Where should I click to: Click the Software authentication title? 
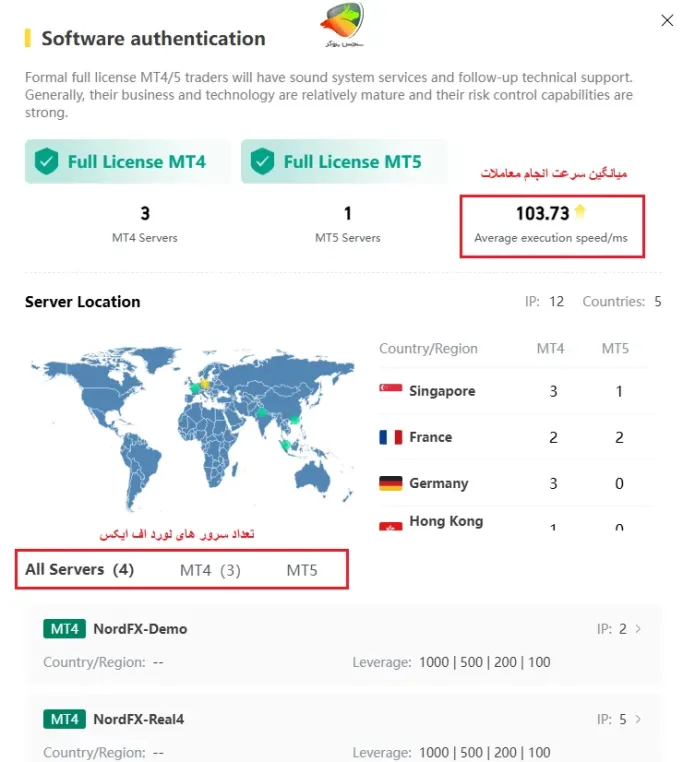(x=154, y=38)
